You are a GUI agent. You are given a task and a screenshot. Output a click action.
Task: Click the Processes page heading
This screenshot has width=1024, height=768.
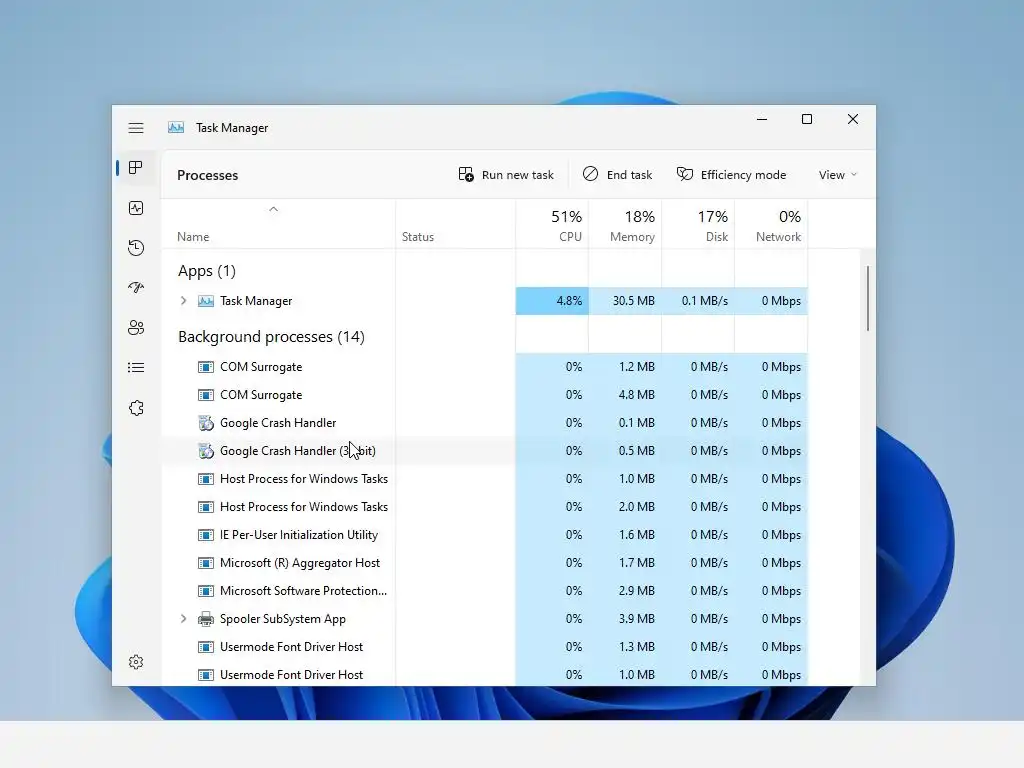click(208, 175)
